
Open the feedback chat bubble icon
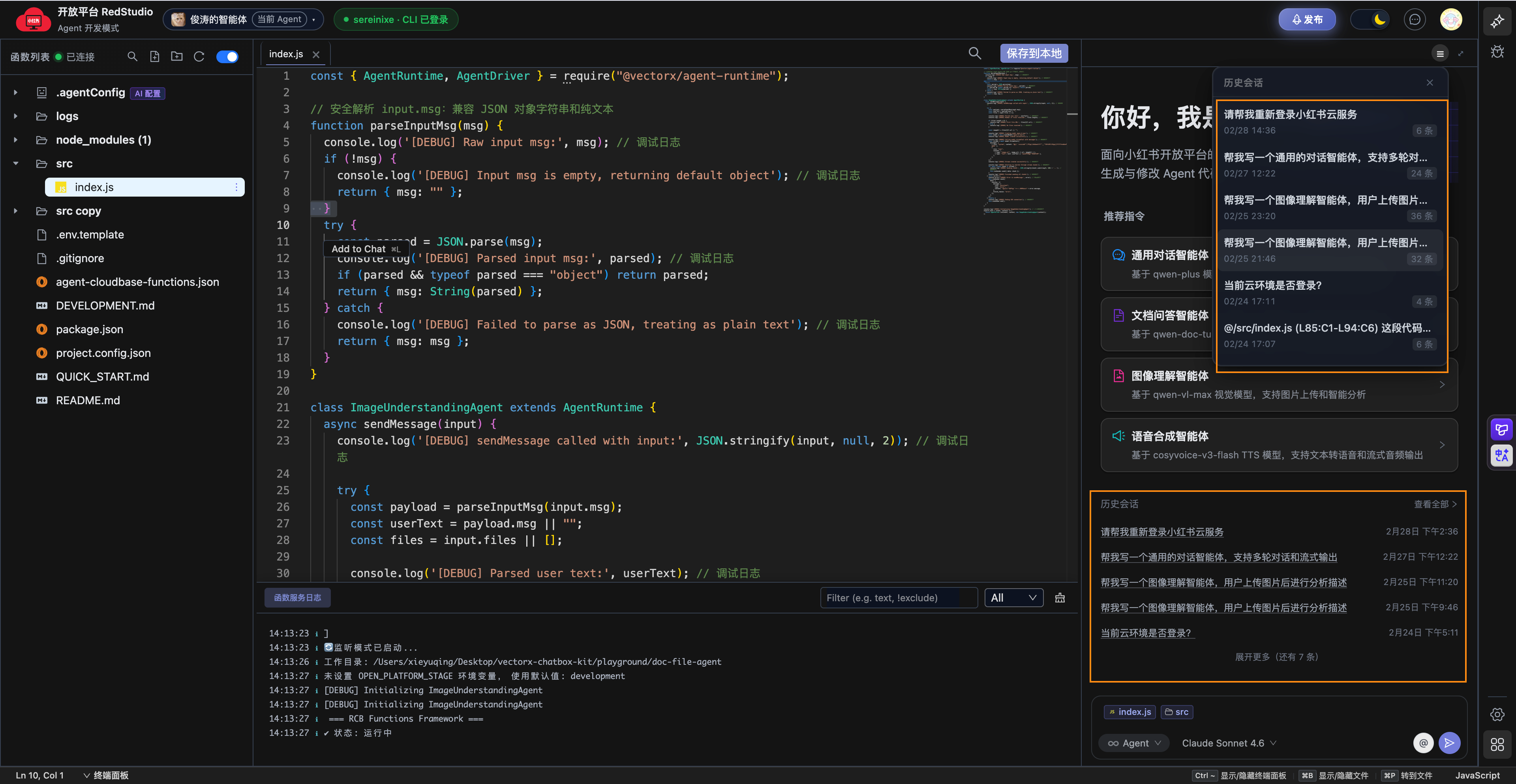tap(1415, 19)
